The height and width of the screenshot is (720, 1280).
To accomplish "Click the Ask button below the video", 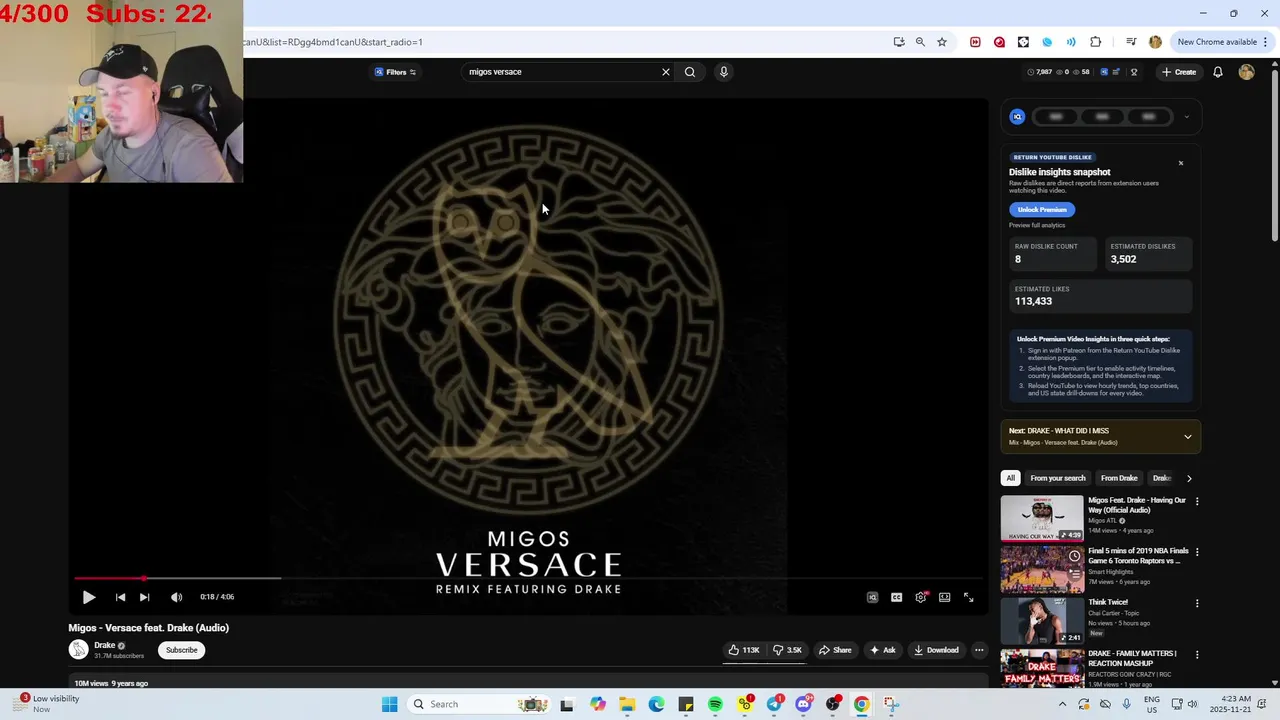I will pos(883,650).
